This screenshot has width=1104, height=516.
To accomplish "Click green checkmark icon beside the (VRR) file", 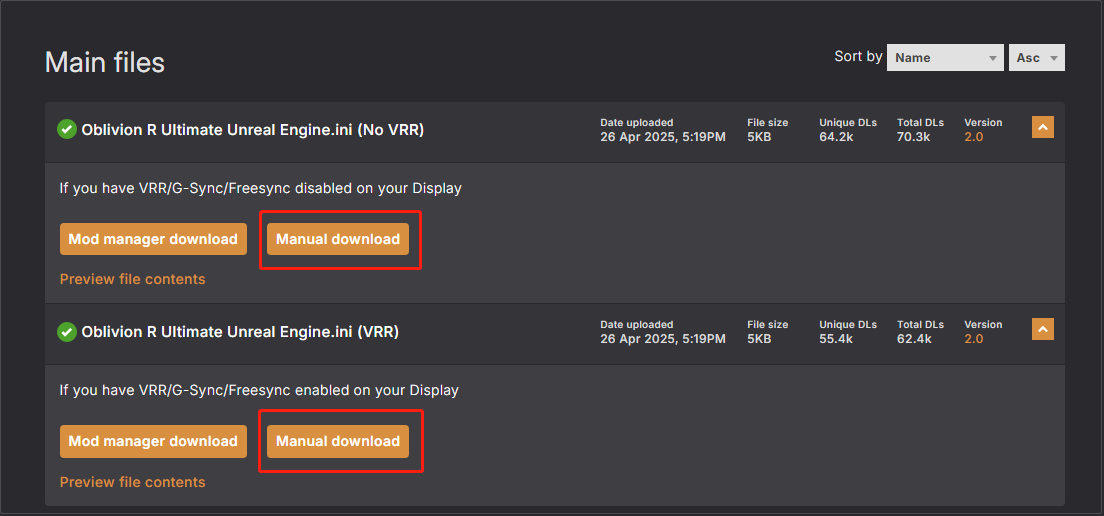I will click(67, 332).
